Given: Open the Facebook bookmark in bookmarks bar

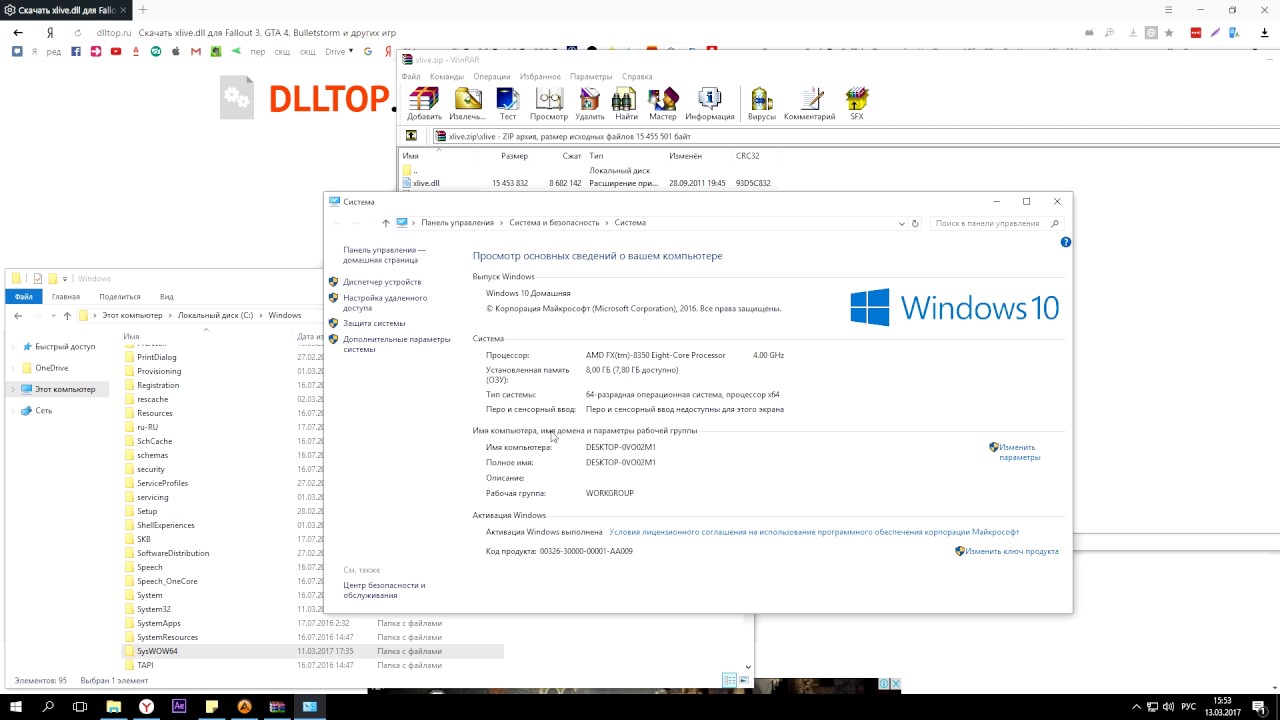Looking at the screenshot, I should click(x=76, y=52).
